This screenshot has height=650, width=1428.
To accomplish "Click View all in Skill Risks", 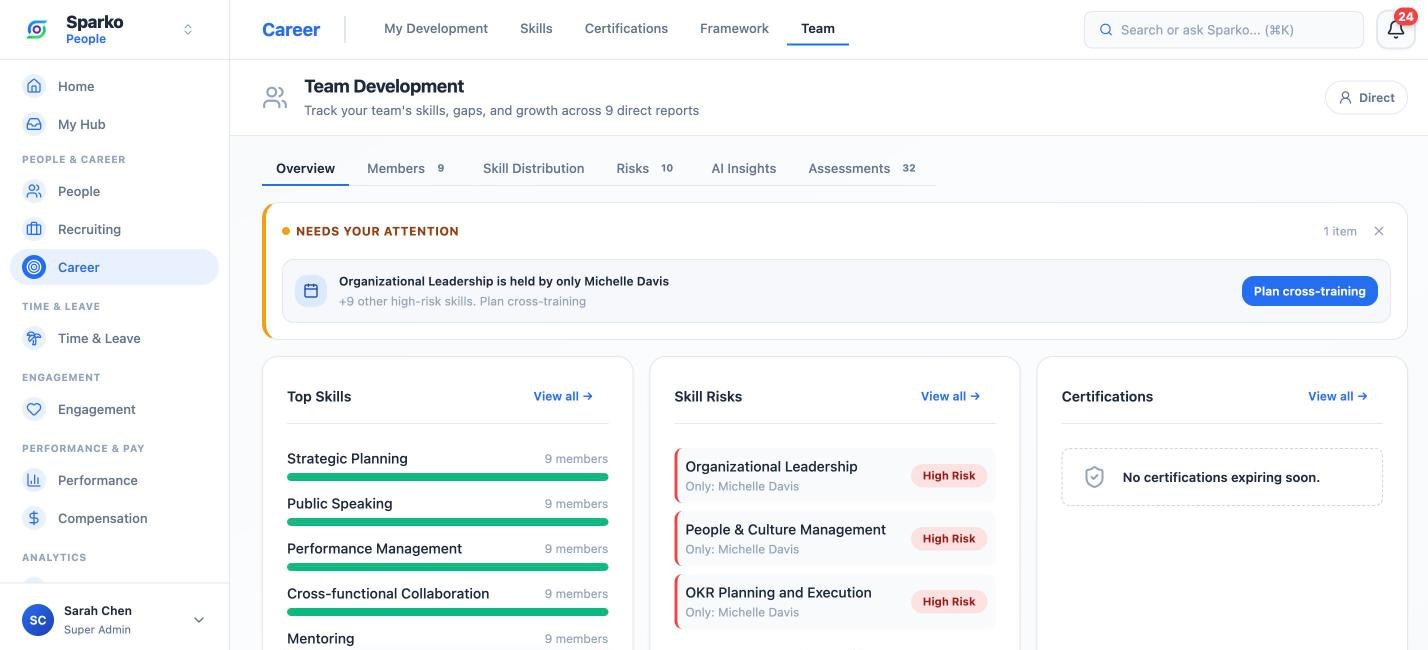I will (950, 396).
